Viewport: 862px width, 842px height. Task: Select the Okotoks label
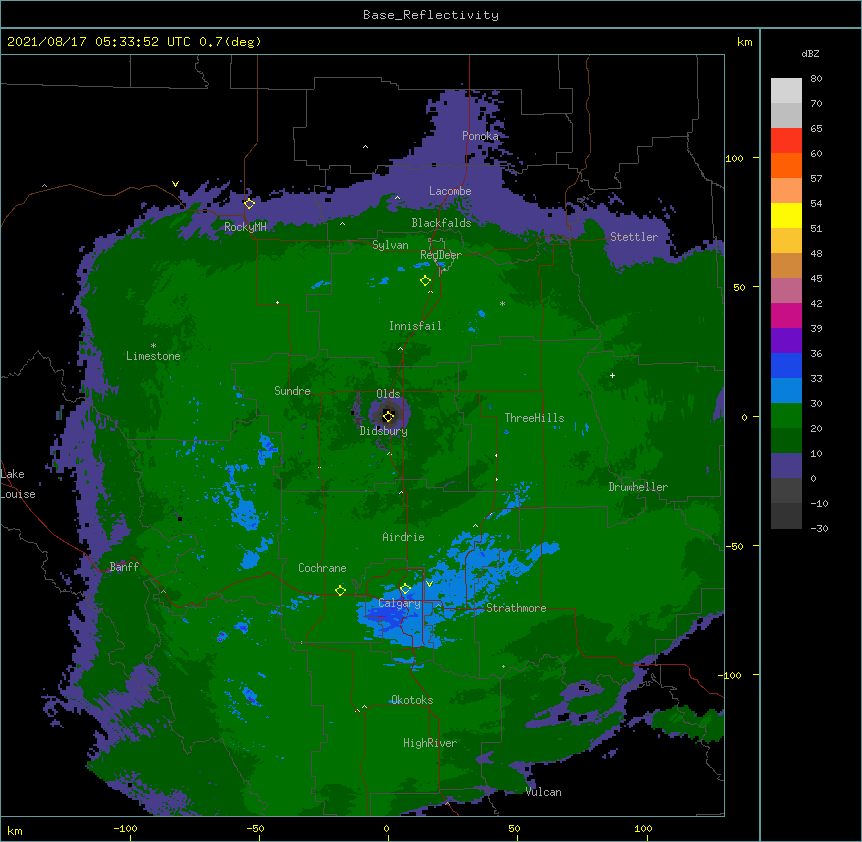[x=412, y=700]
